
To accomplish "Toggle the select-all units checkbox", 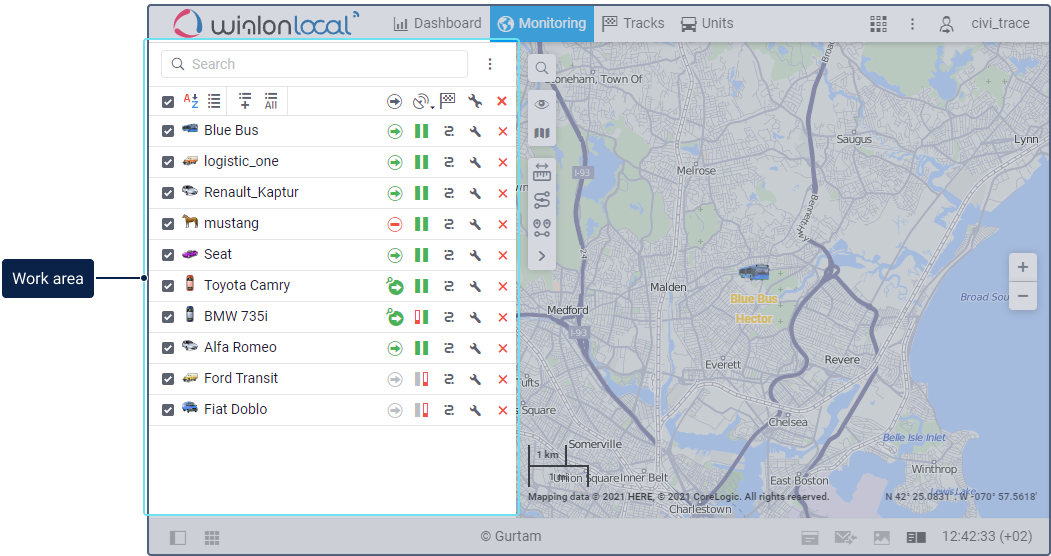I will (x=168, y=102).
